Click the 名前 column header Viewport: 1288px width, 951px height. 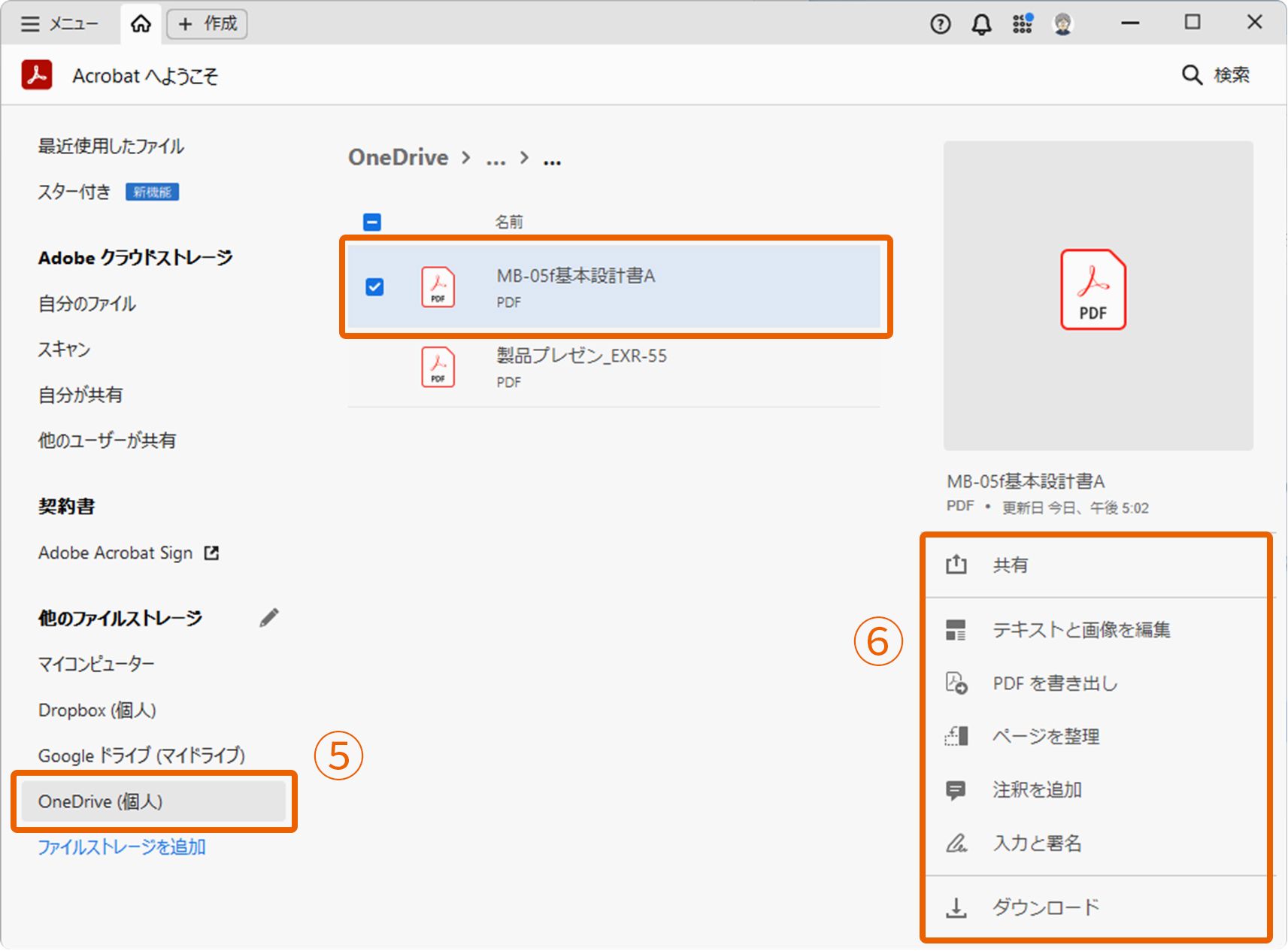509,222
